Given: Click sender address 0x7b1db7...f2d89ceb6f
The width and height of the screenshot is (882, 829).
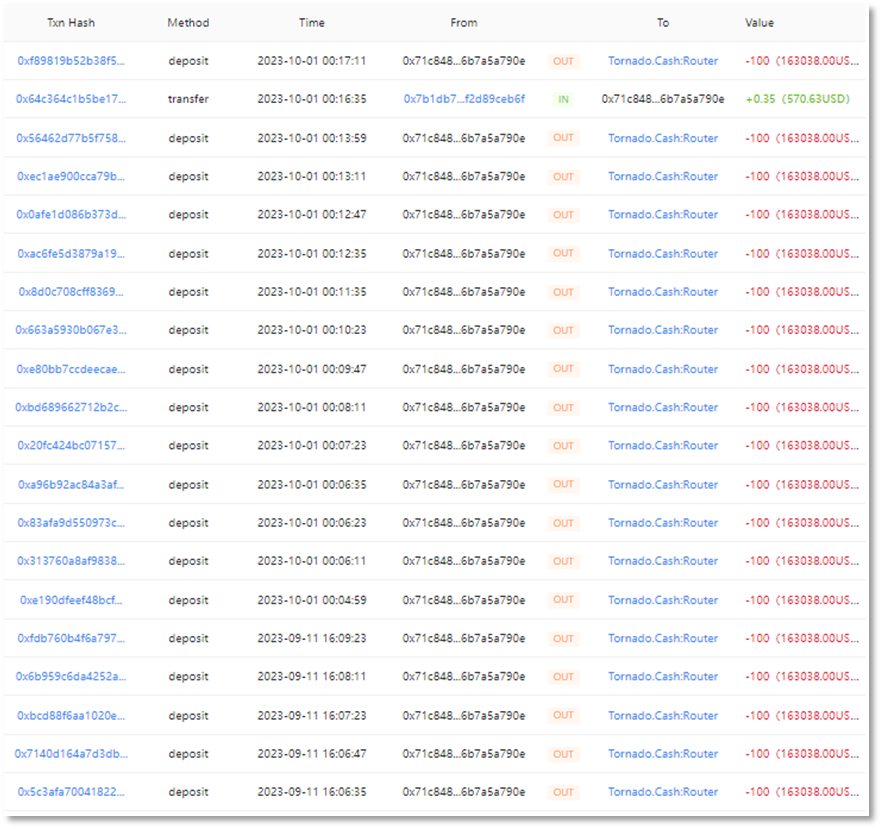Looking at the screenshot, I should click(464, 99).
